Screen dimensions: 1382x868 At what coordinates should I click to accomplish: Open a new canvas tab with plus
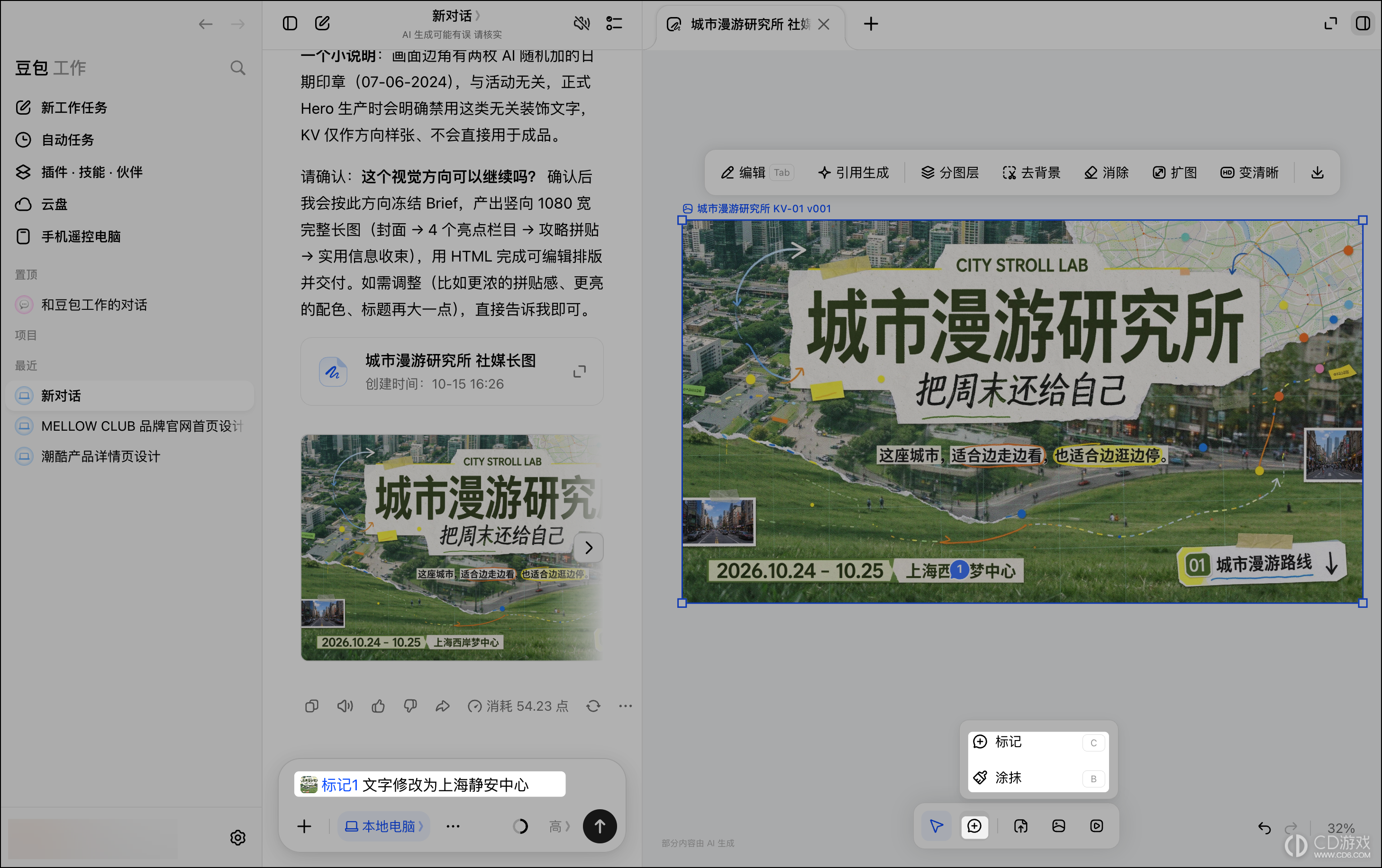tap(871, 24)
